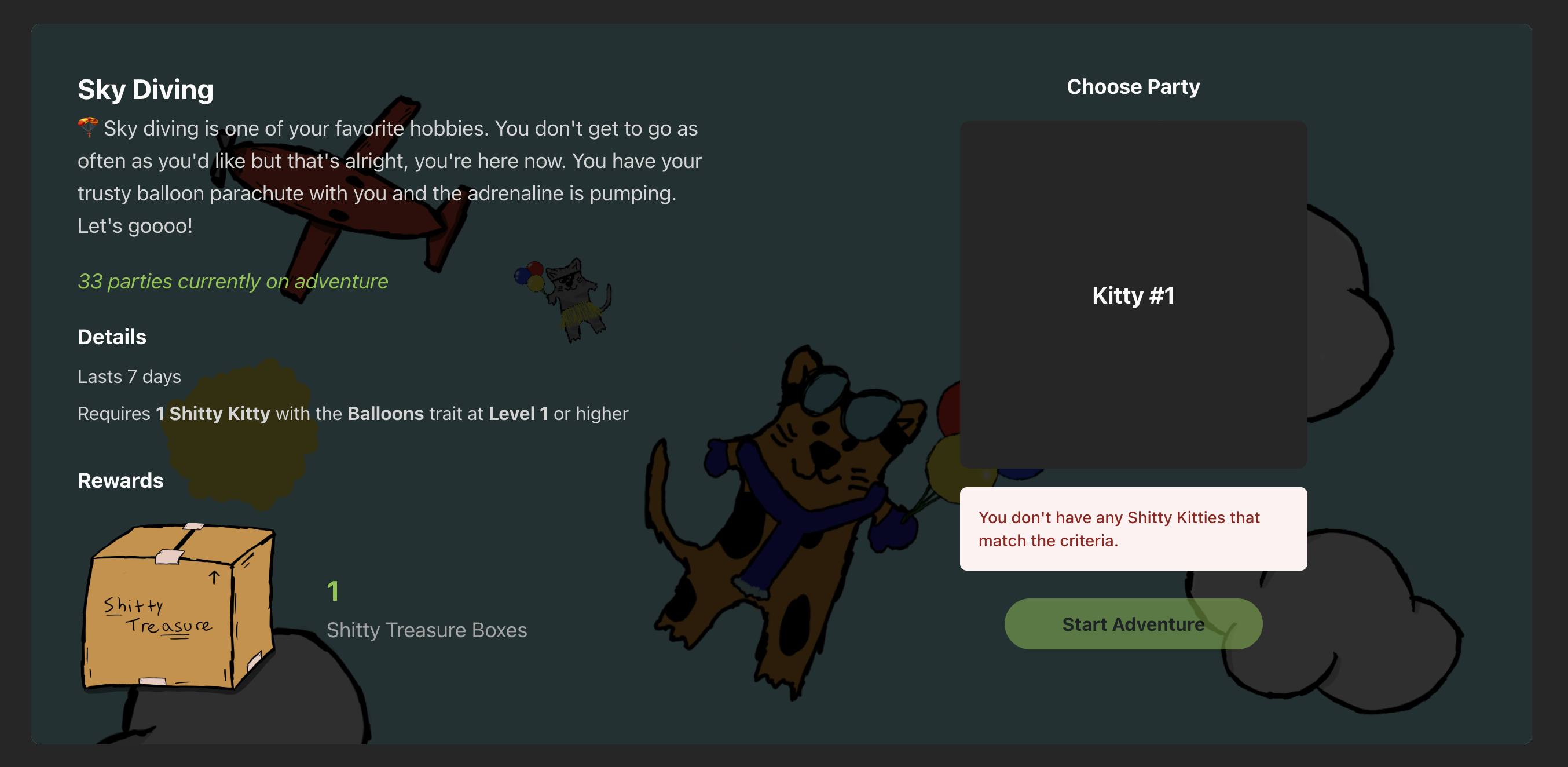Click the Start Adventure button
This screenshot has width=1568, height=767.
1133,624
